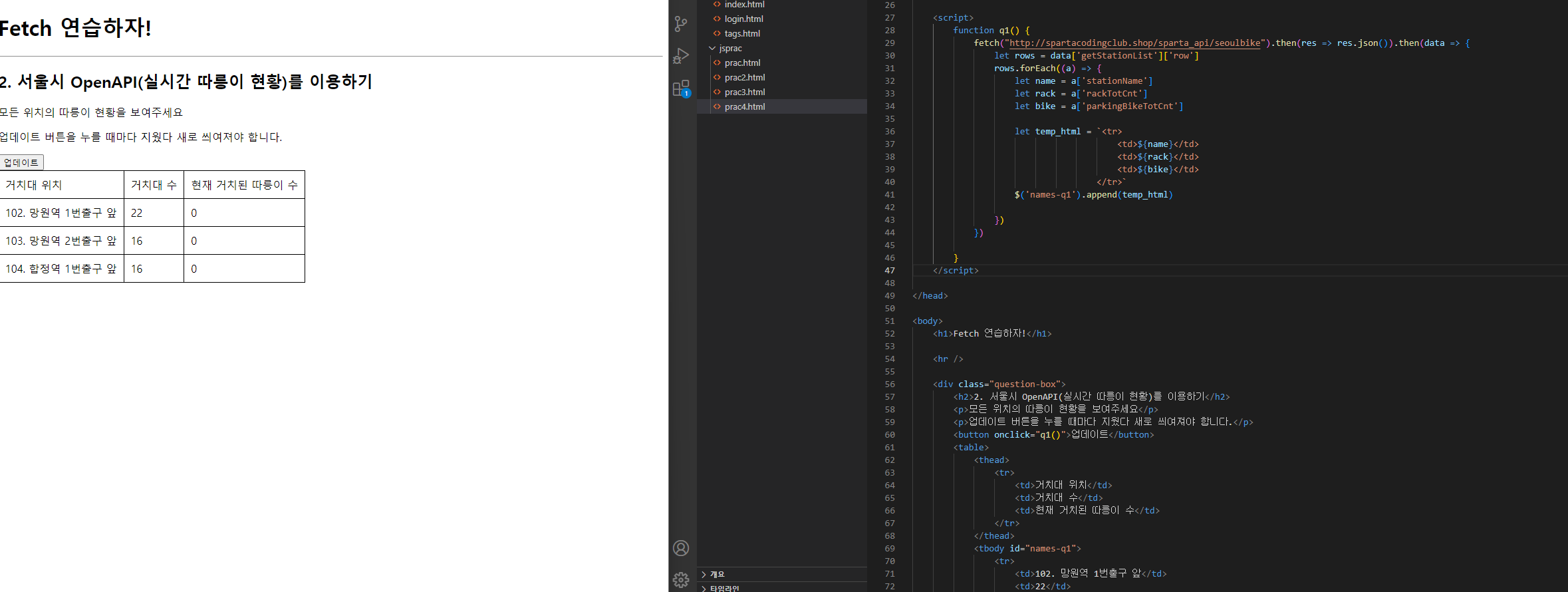This screenshot has height=592, width=1568.
Task: Place cursor on 'rows.forEach((a) =>' line
Action: click(1048, 69)
